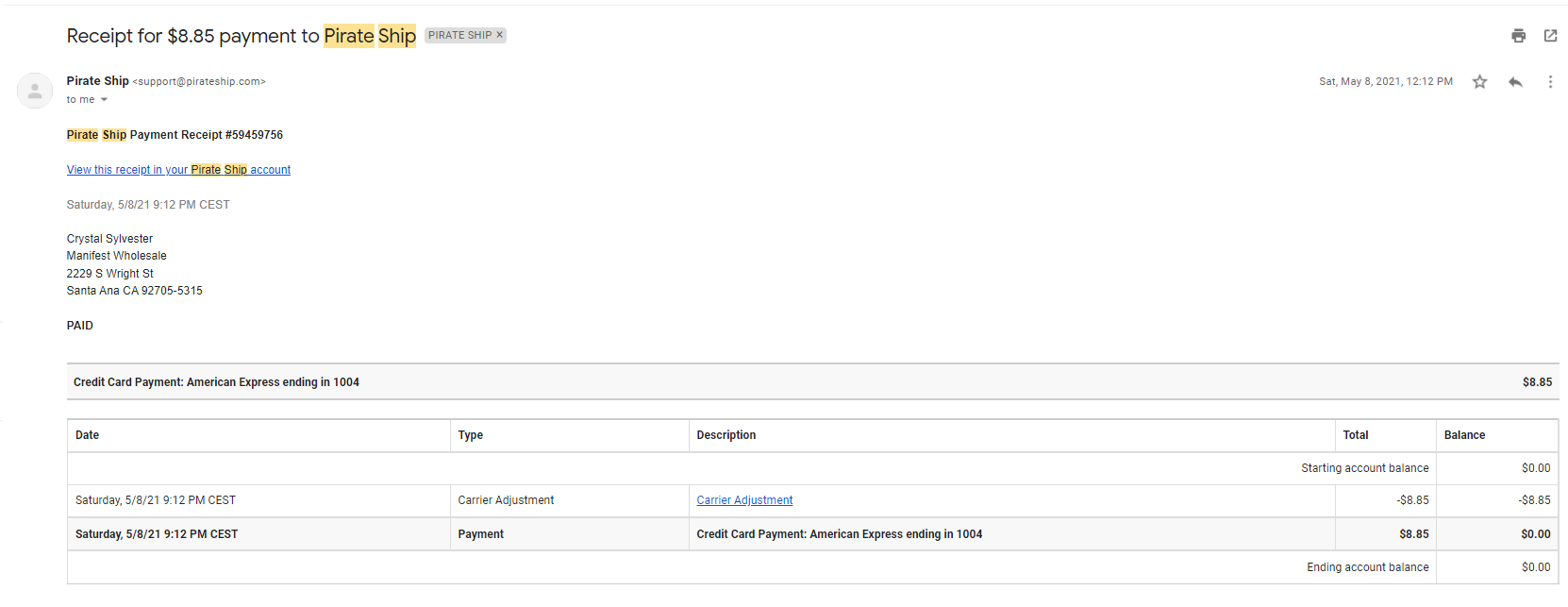Click the timestamp 'Sat, May 8, 2021, 12:12 PM'

tap(1385, 82)
